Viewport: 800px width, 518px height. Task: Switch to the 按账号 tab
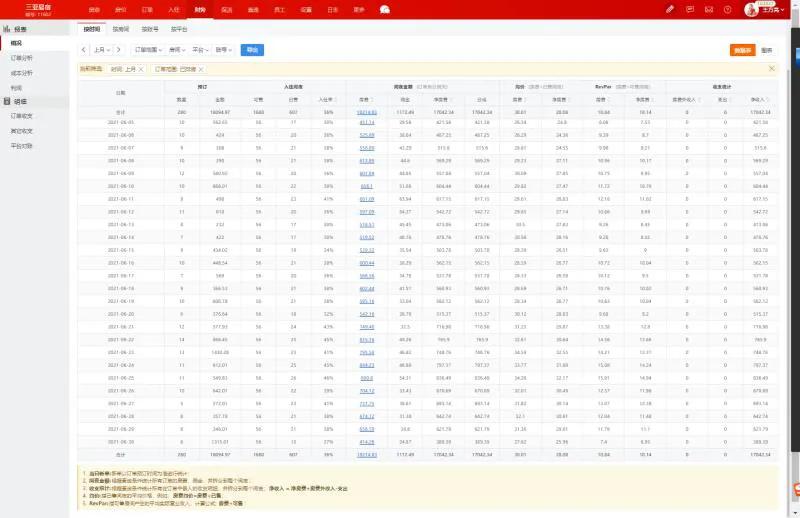150,29
